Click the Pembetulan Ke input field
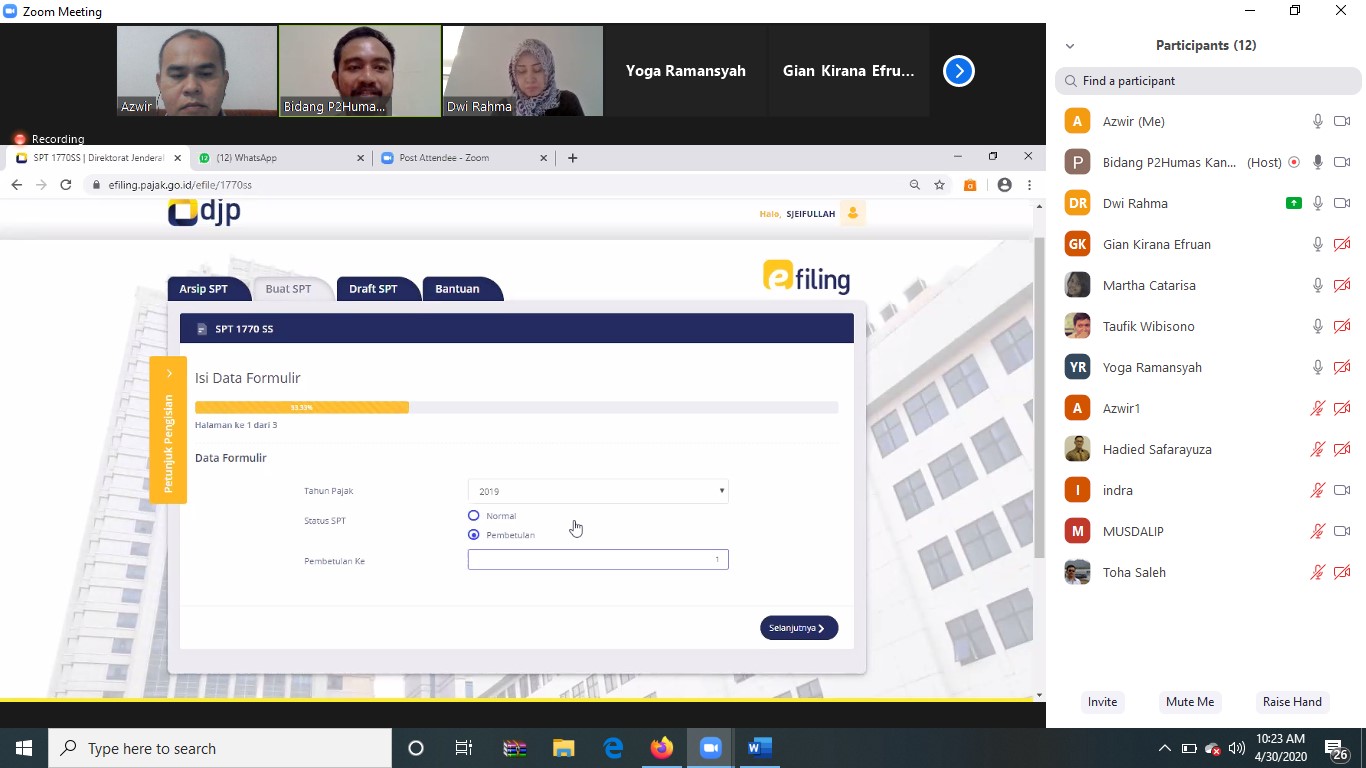The image size is (1366, 768). click(598, 560)
